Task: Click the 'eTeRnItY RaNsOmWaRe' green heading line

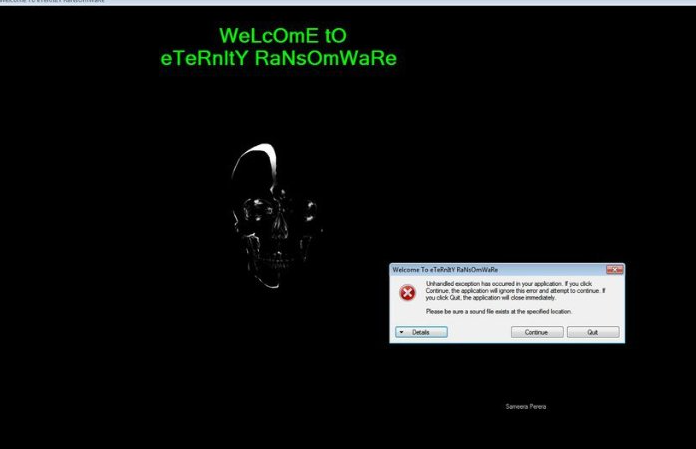Action: 278,58
